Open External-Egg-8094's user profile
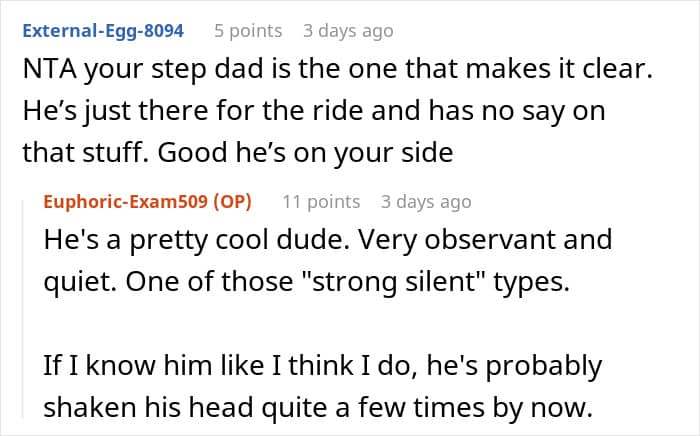This screenshot has height=436, width=700. tap(103, 31)
